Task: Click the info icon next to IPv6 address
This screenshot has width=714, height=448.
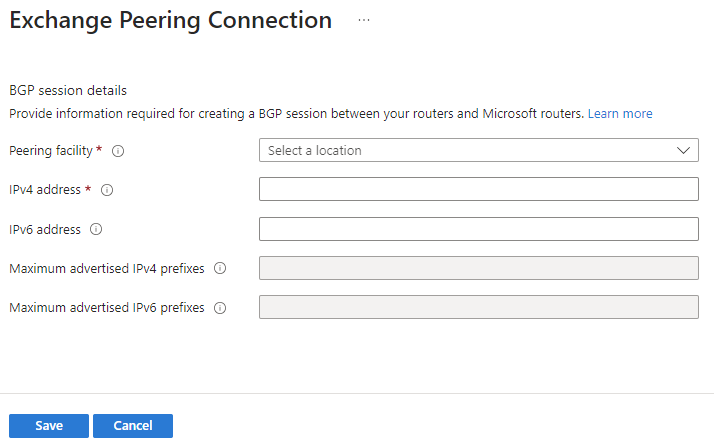Action: (x=96, y=229)
